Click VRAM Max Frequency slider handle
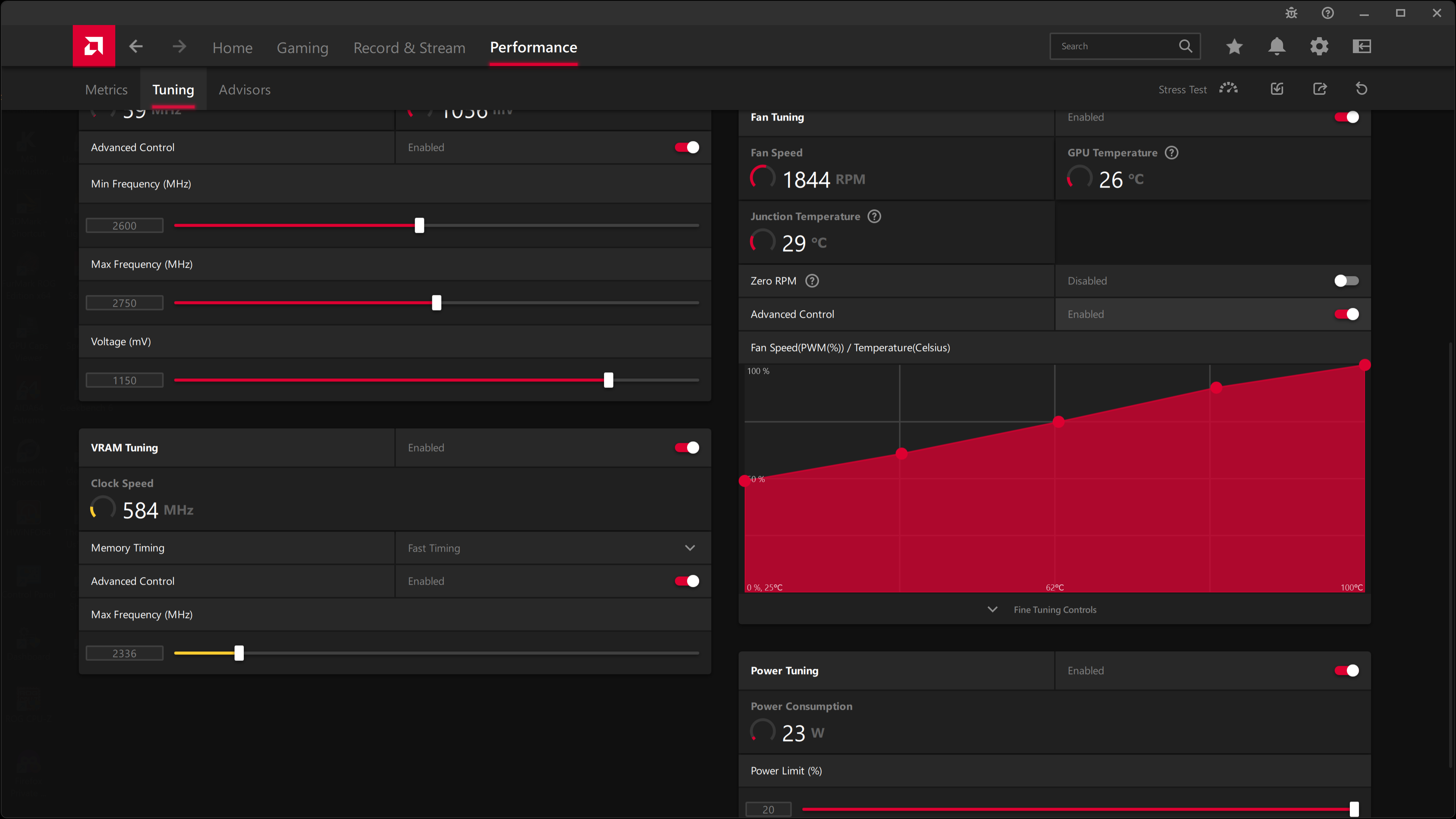 coord(239,653)
